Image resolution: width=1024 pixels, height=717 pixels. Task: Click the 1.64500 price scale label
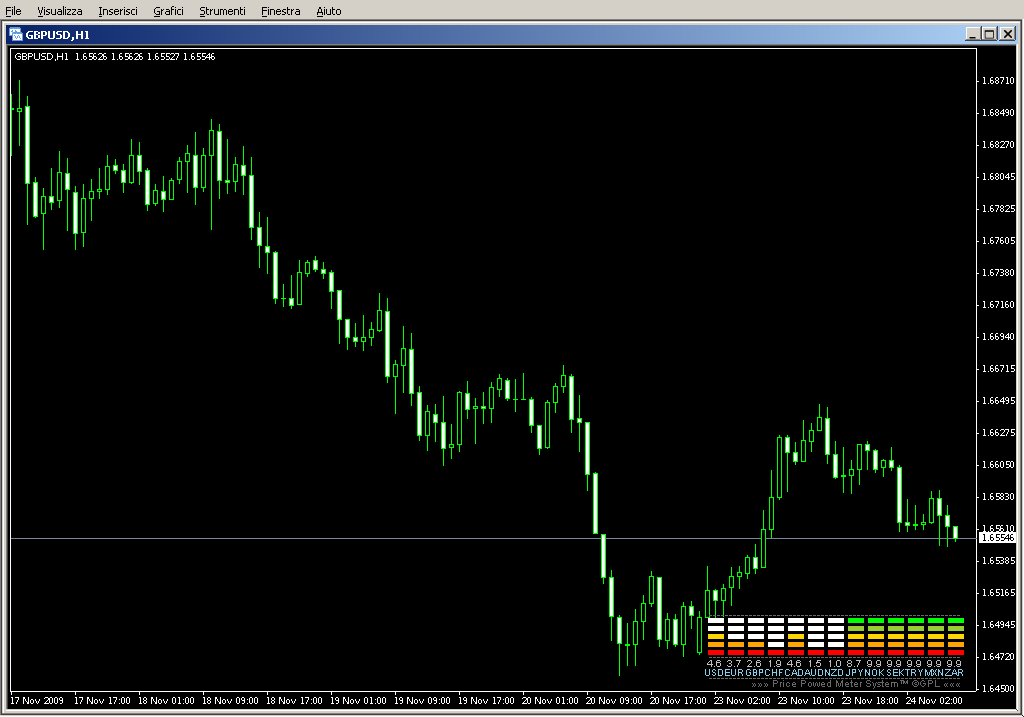(x=999, y=689)
